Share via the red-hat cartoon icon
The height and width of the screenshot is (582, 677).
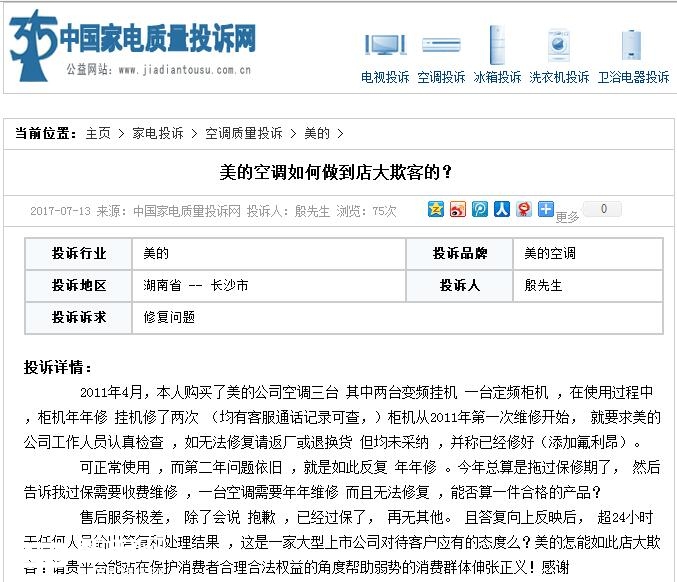(524, 209)
